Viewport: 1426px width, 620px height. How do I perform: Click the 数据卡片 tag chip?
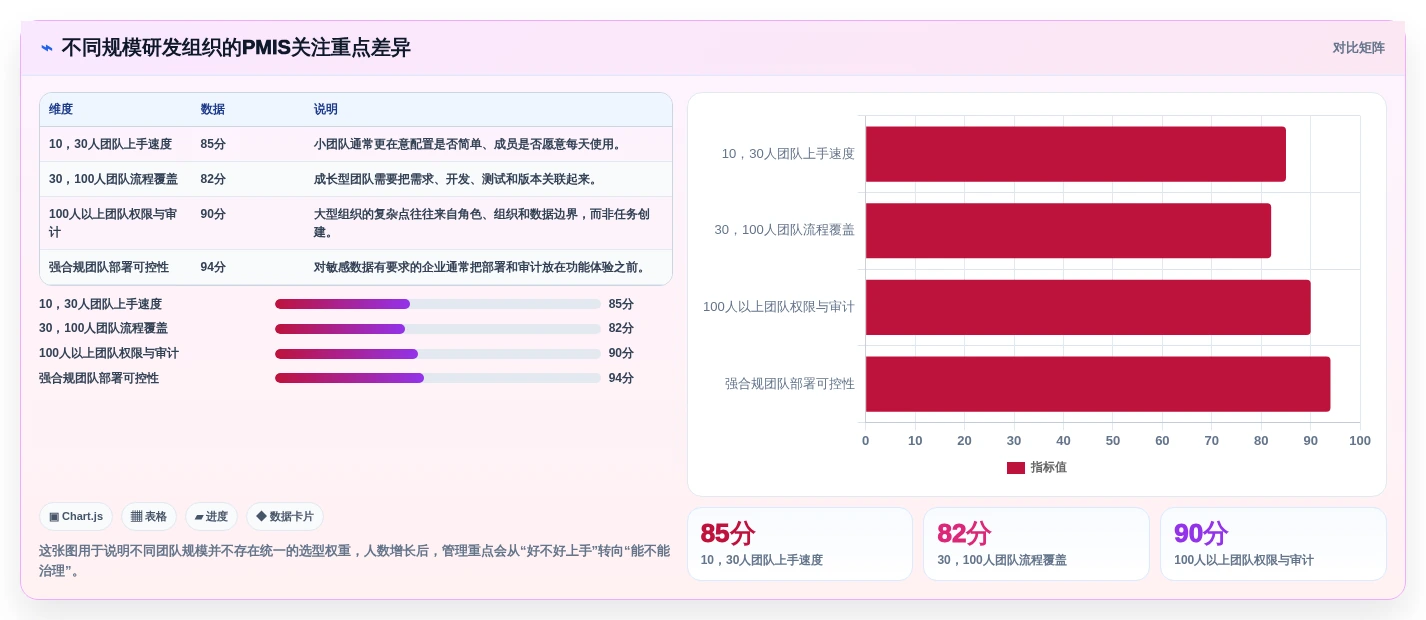[x=285, y=517]
